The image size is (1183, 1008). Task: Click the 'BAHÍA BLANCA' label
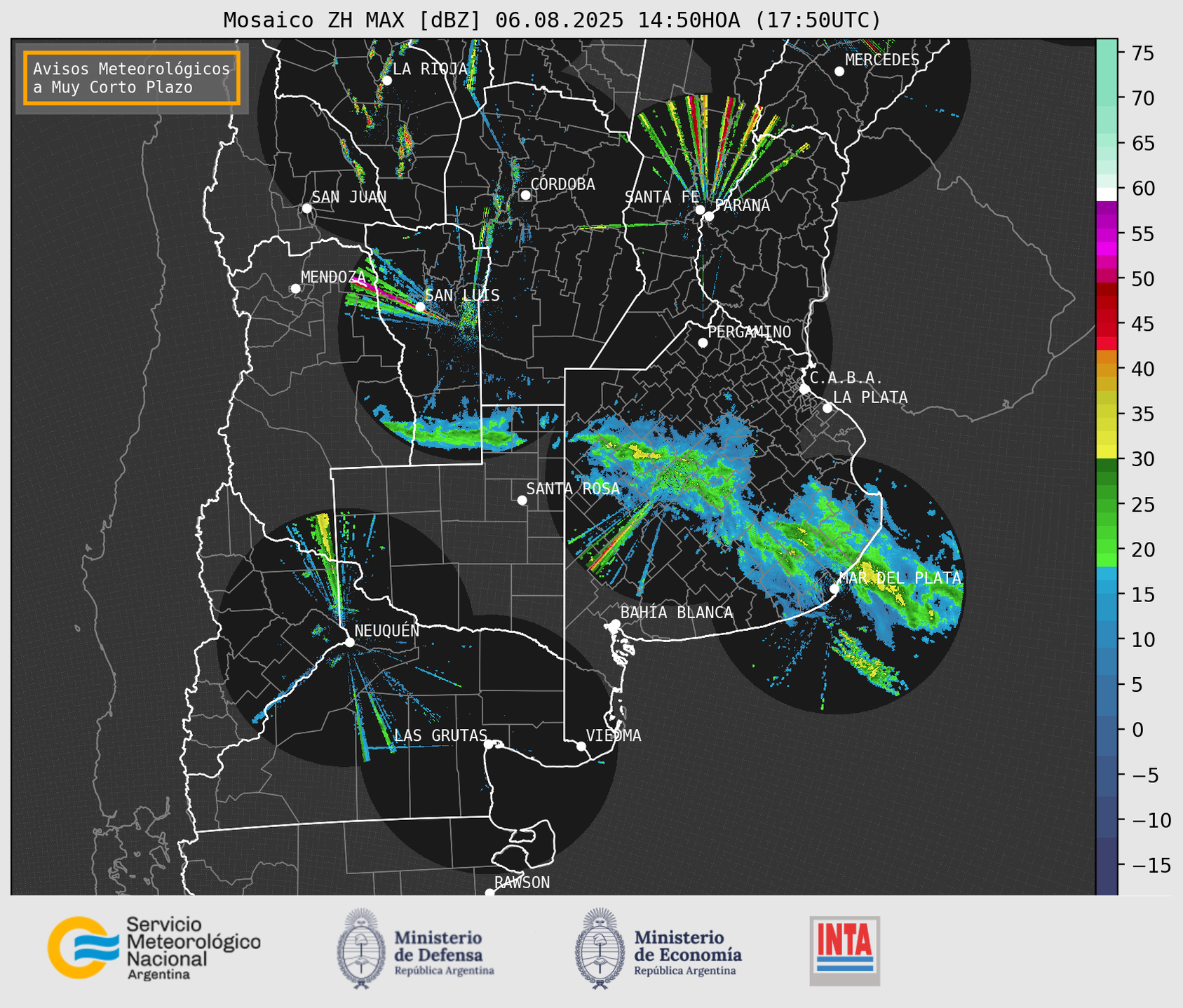[677, 613]
